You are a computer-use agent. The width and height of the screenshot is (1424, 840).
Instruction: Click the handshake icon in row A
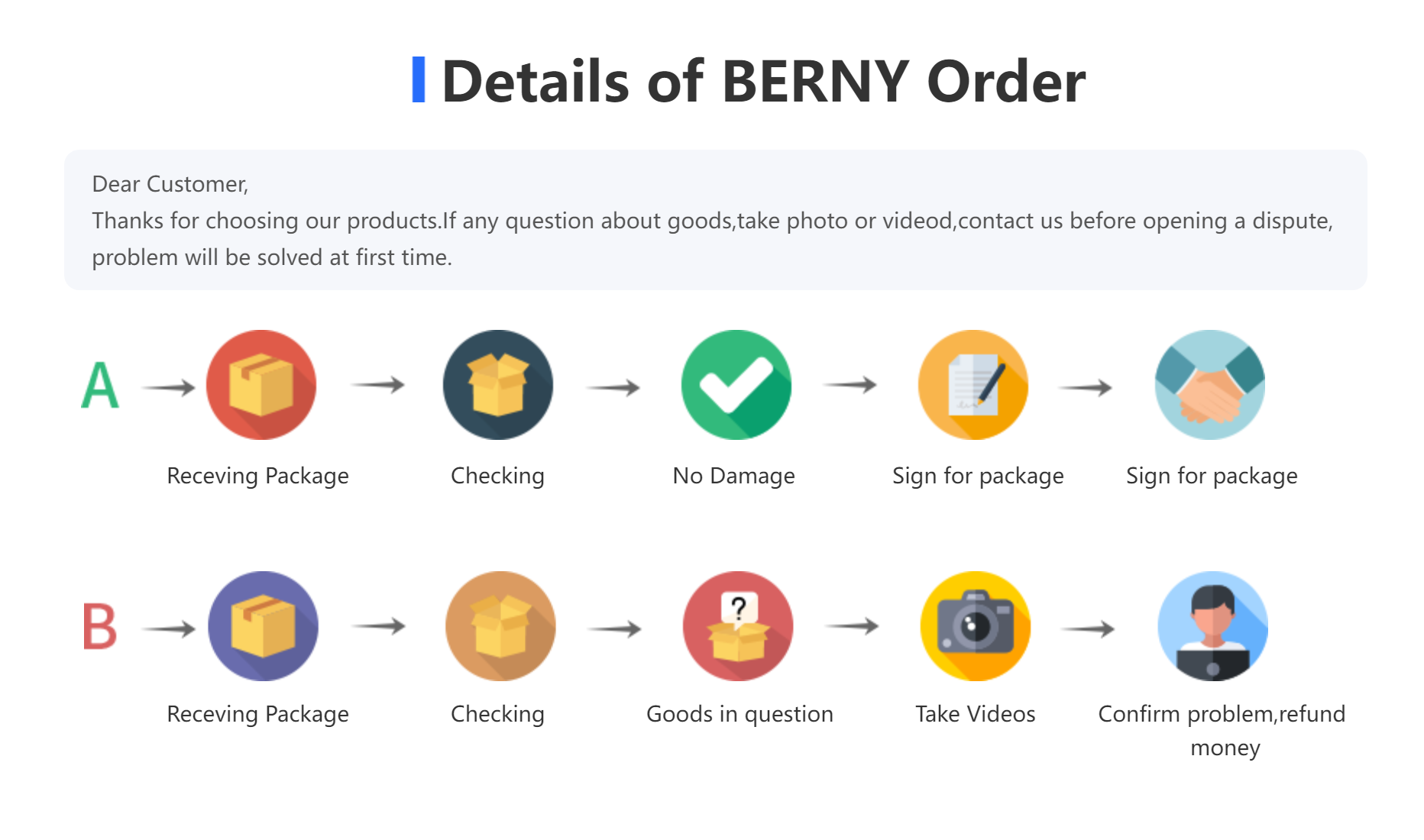tap(1210, 385)
